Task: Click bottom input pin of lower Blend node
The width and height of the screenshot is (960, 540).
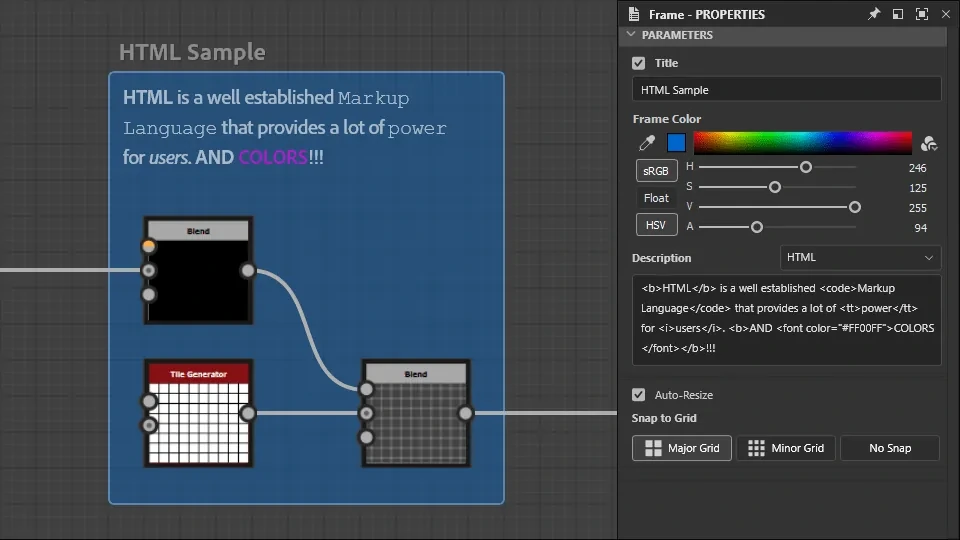Action: pos(366,437)
